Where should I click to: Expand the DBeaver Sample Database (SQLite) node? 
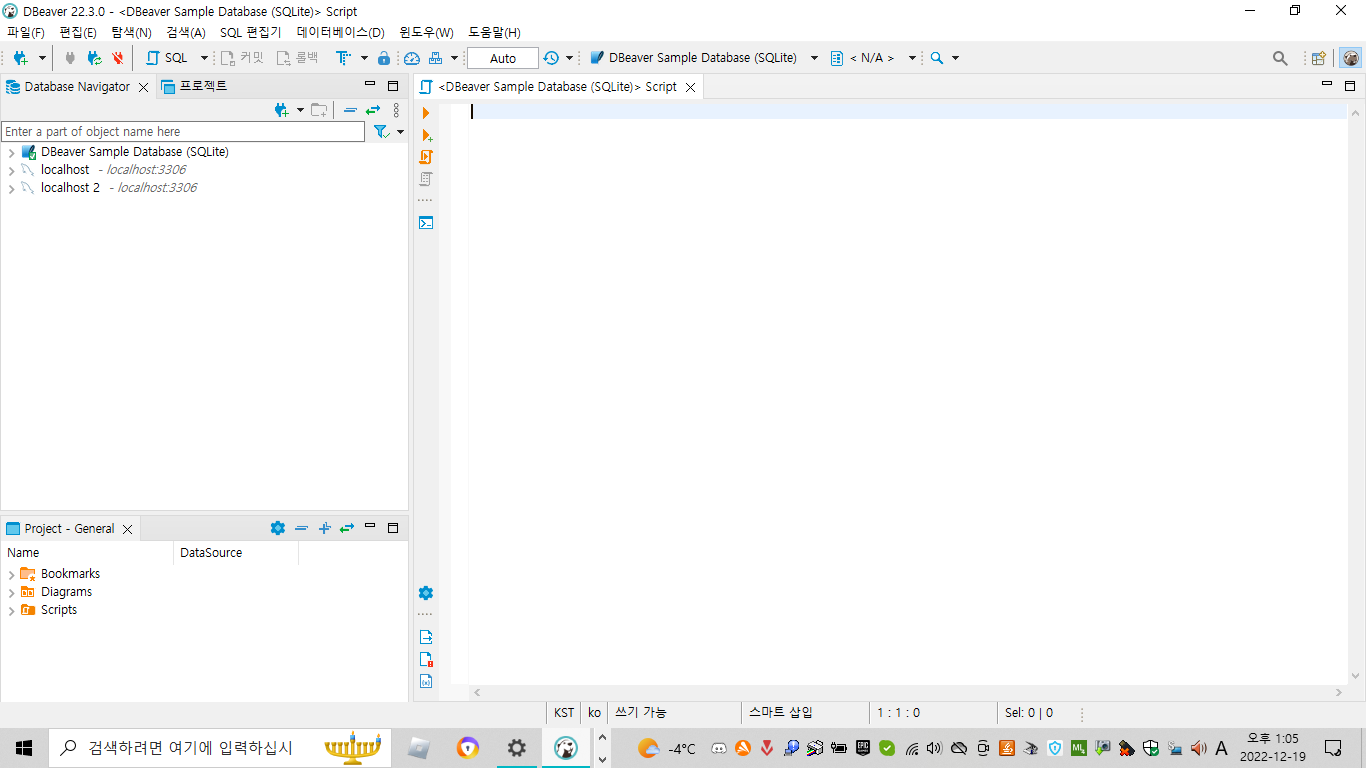pos(11,153)
